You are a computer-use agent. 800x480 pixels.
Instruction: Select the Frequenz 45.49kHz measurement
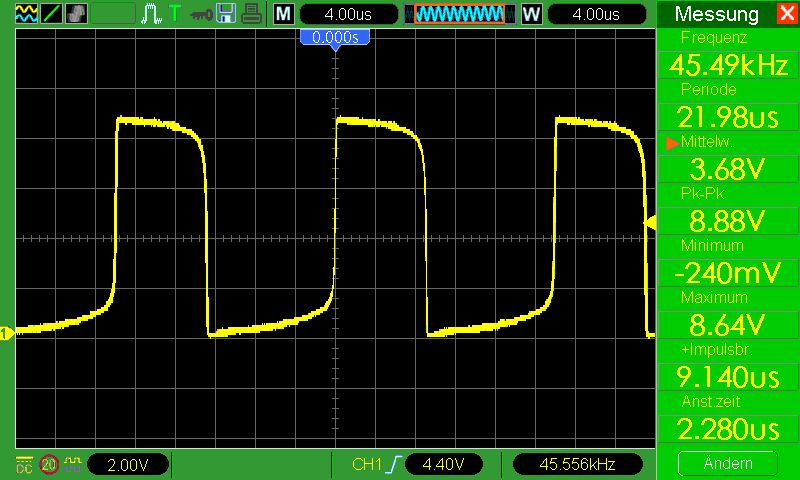(728, 55)
